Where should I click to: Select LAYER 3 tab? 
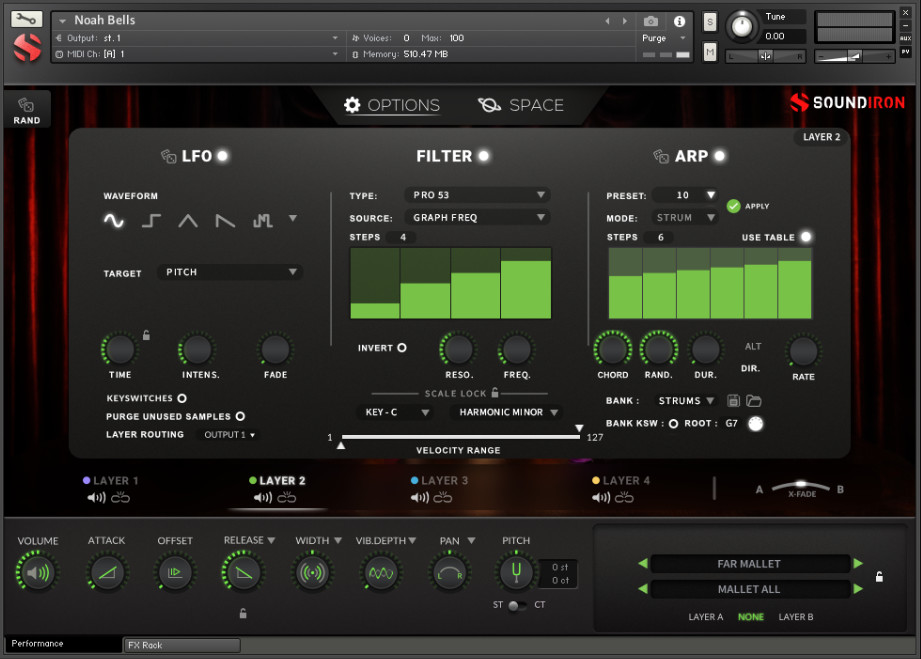coord(439,480)
